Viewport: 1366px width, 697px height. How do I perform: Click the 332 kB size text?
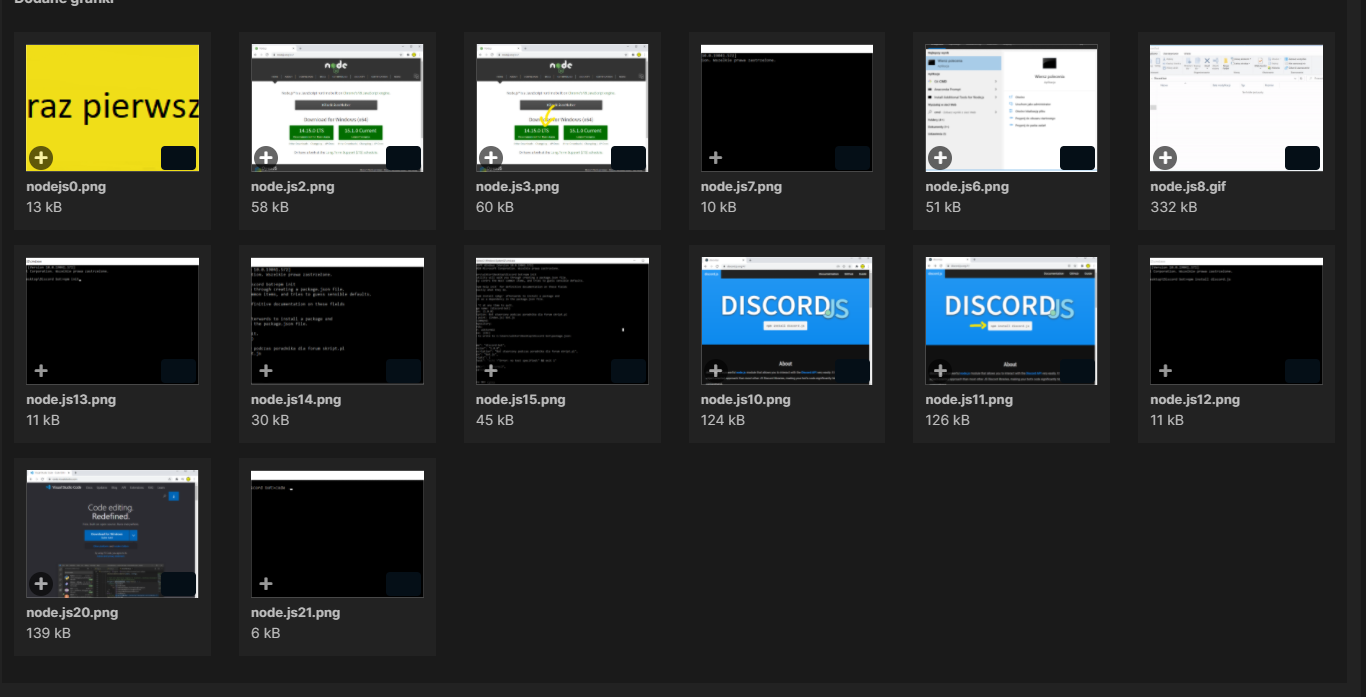[1173, 207]
